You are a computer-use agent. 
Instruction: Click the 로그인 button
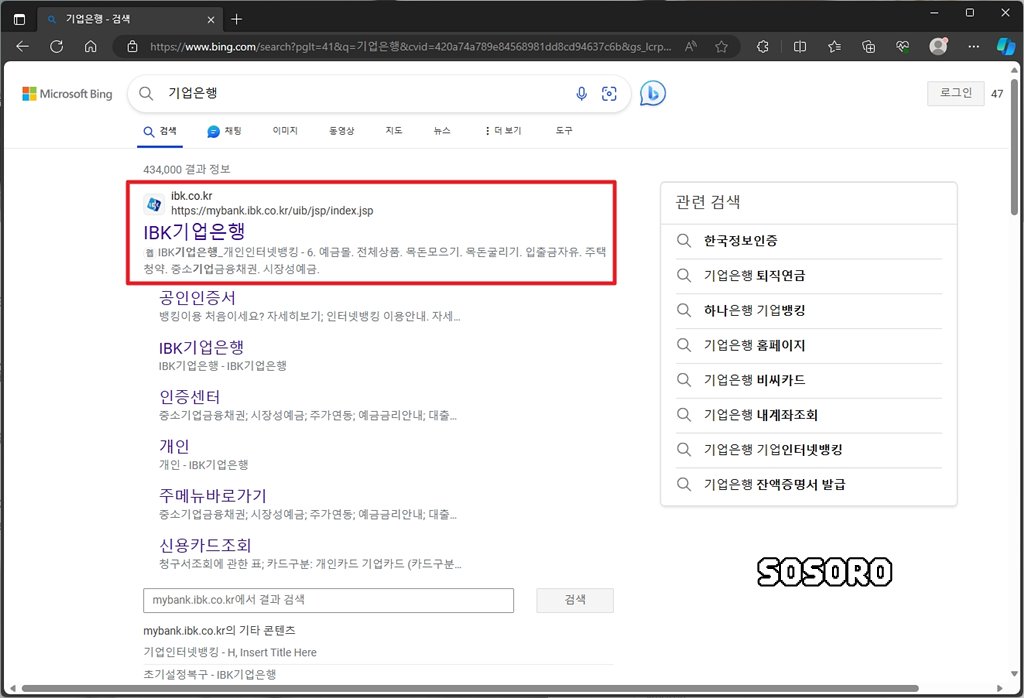(956, 93)
